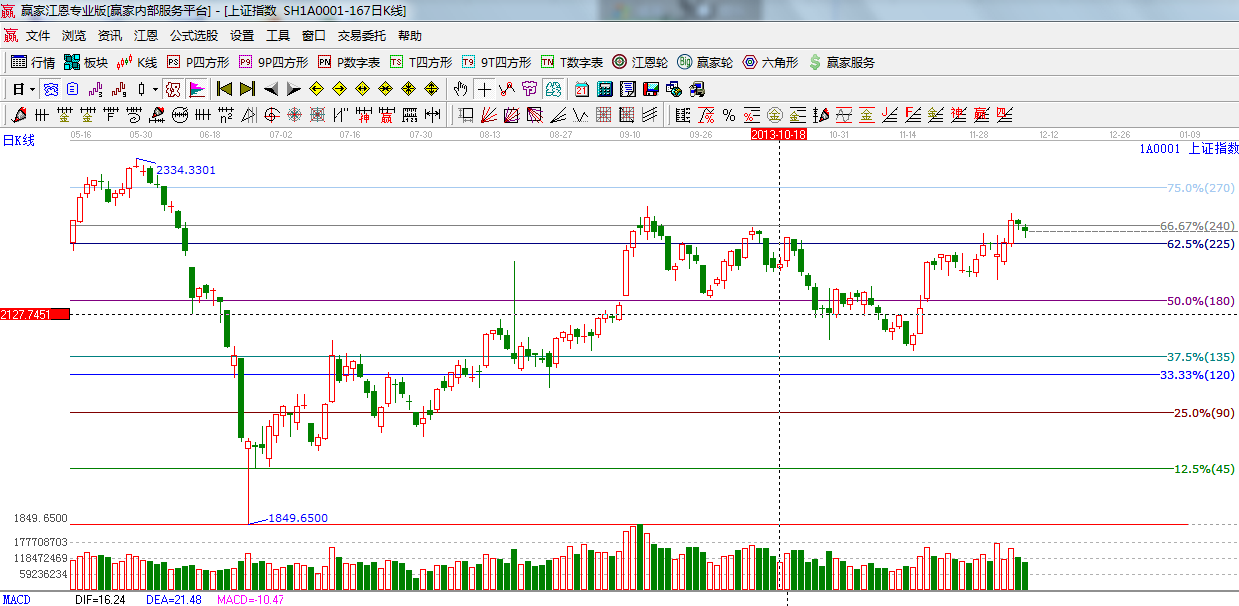Screen dimensions: 1239x606
Task: Click the black right-arrow step forward icon
Action: tap(293, 89)
